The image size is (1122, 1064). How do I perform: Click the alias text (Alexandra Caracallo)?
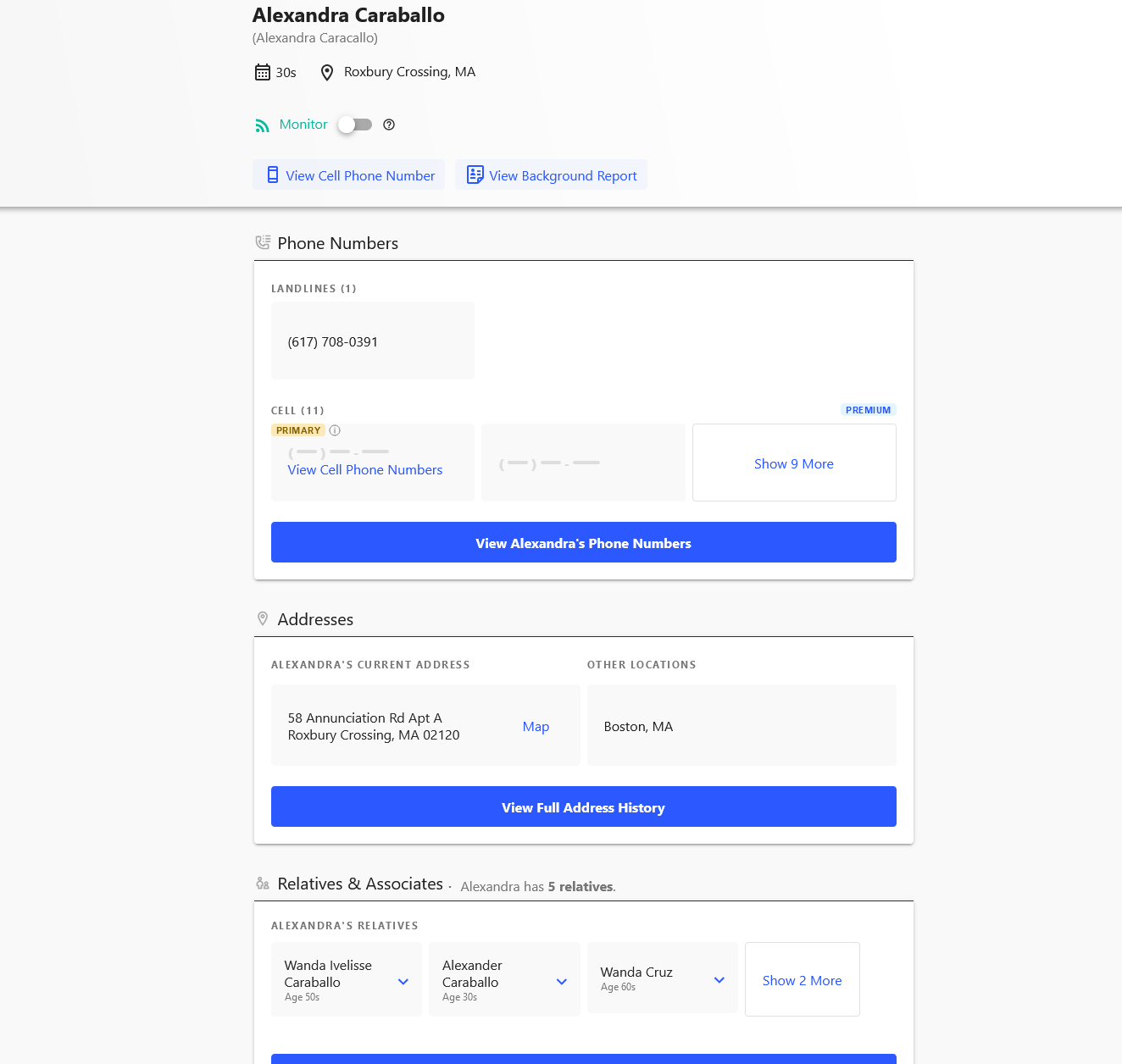[315, 38]
